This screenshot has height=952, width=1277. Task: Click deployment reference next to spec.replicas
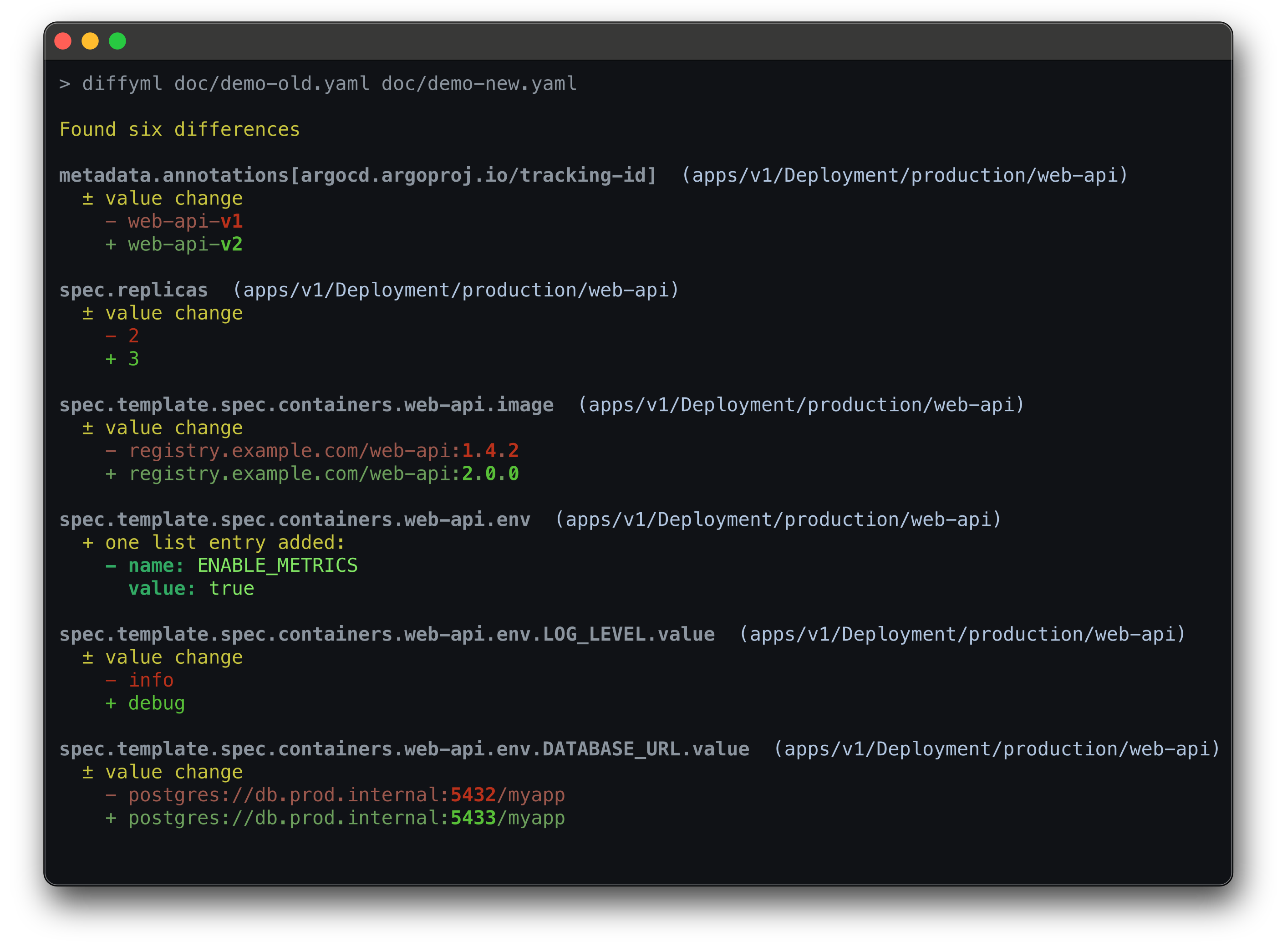coord(456,290)
